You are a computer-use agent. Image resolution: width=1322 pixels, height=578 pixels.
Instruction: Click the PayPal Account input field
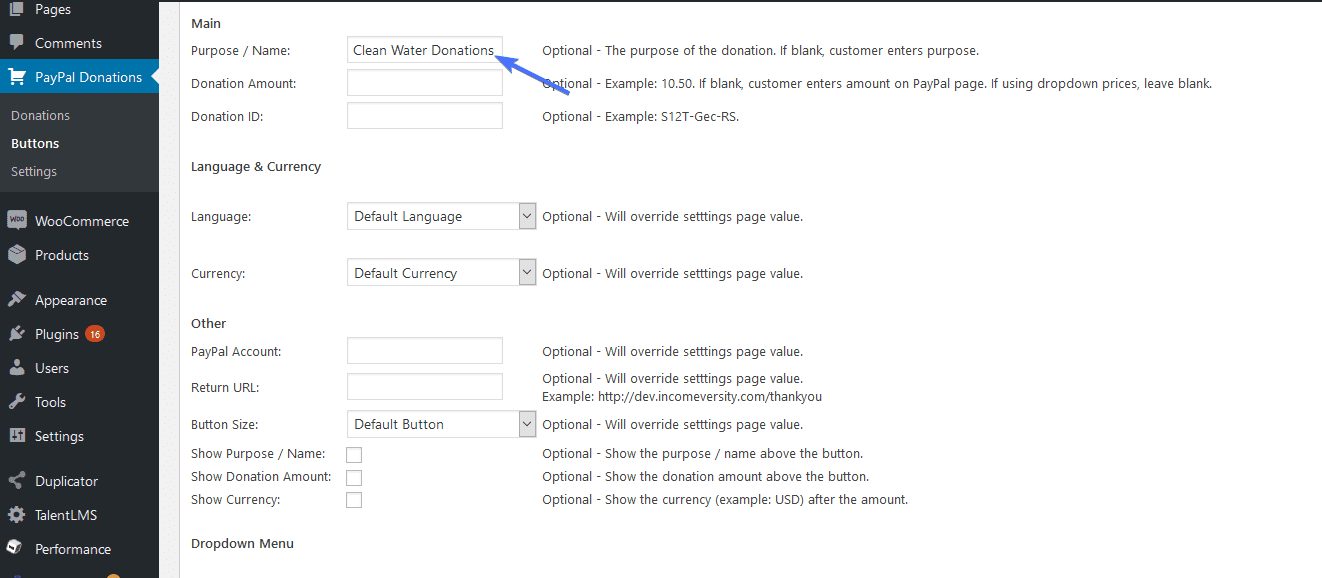tap(425, 351)
